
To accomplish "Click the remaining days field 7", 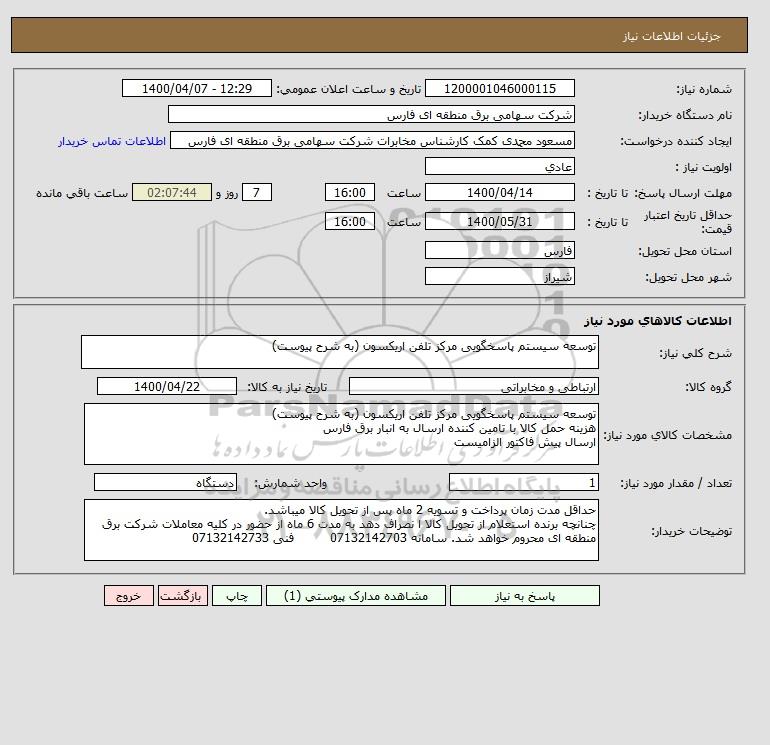I will point(256,193).
